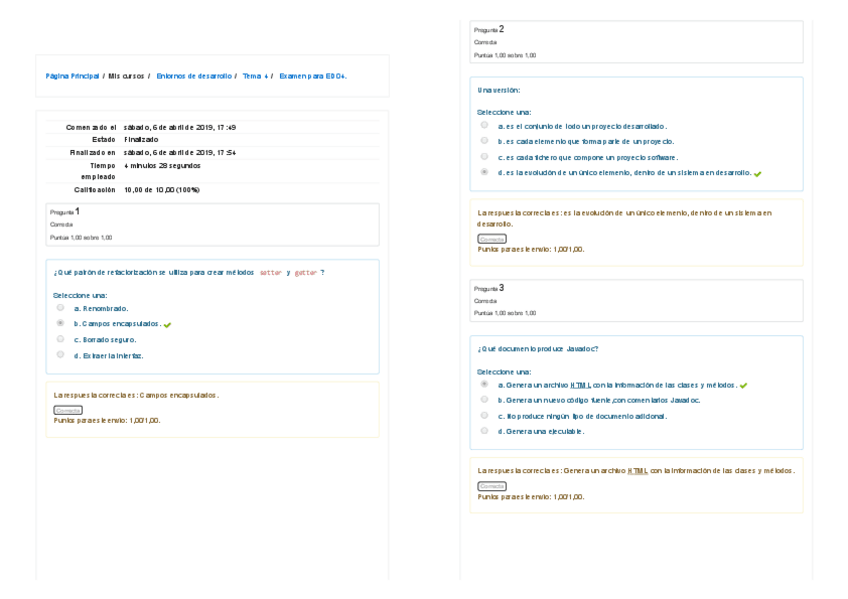Select radio option 'b. Campos encapsulados'
The width and height of the screenshot is (848, 599).
click(61, 323)
